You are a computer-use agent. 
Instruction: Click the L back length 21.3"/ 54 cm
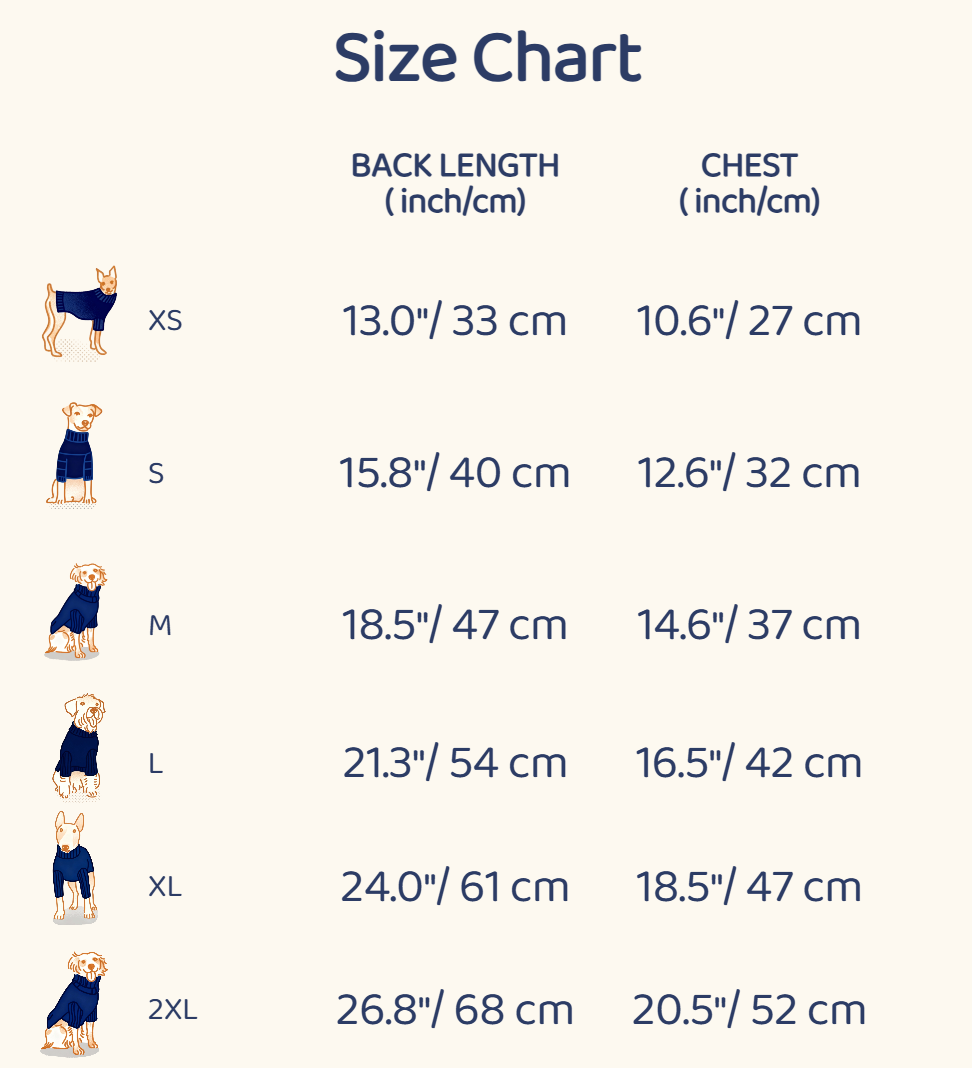(x=454, y=763)
